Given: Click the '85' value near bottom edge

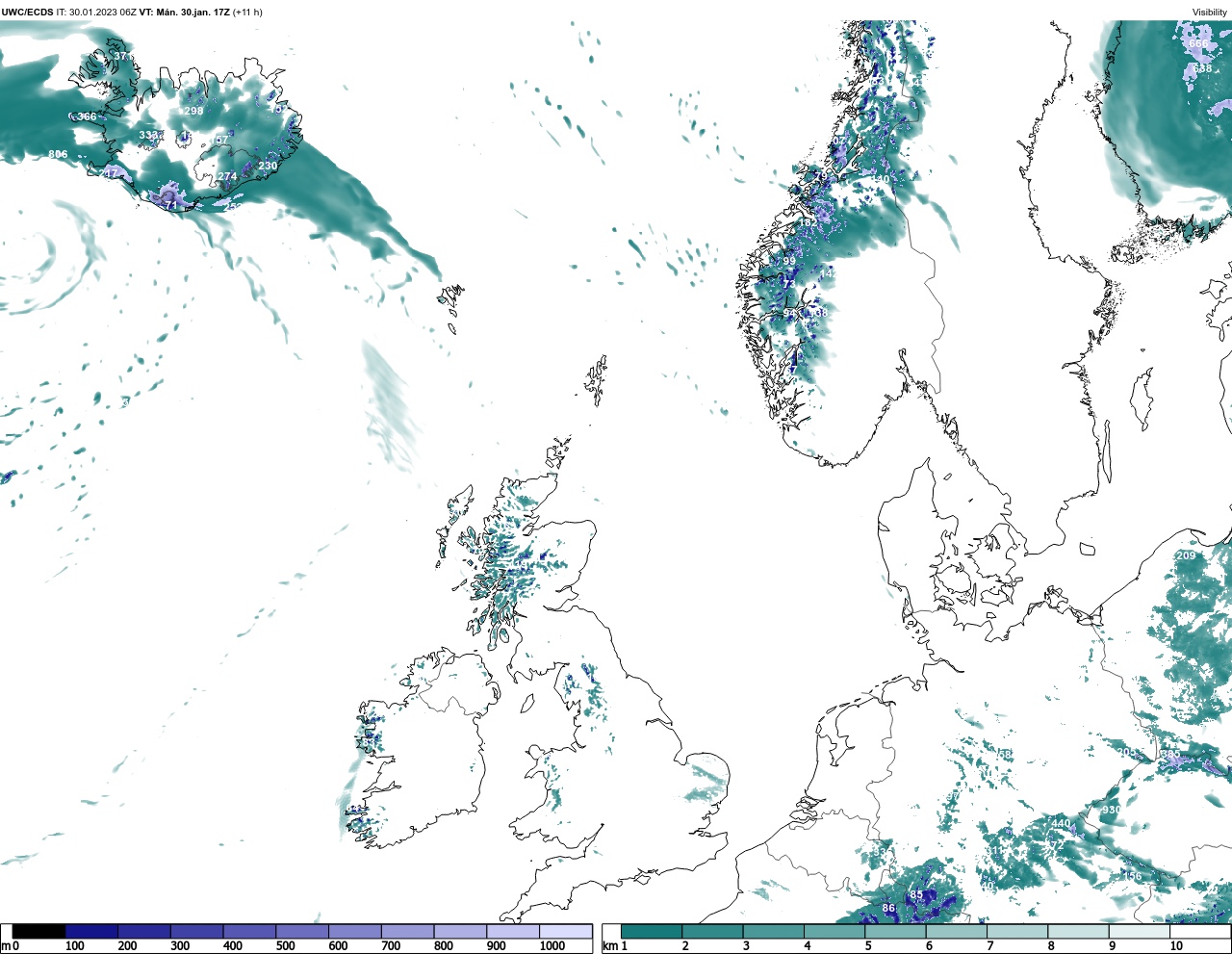Looking at the screenshot, I should (916, 895).
